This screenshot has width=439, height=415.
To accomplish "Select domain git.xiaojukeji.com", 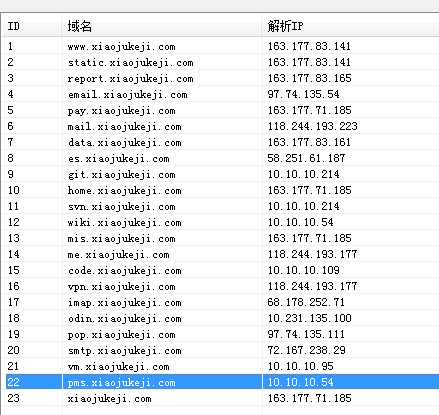I will pyautogui.click(x=121, y=174).
